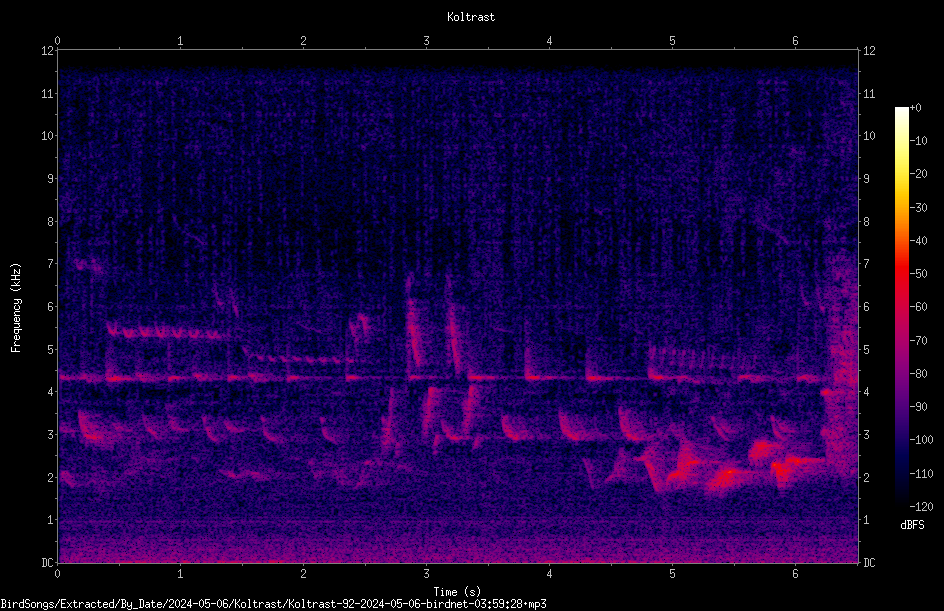Click the file path text at bottom

coord(273,604)
